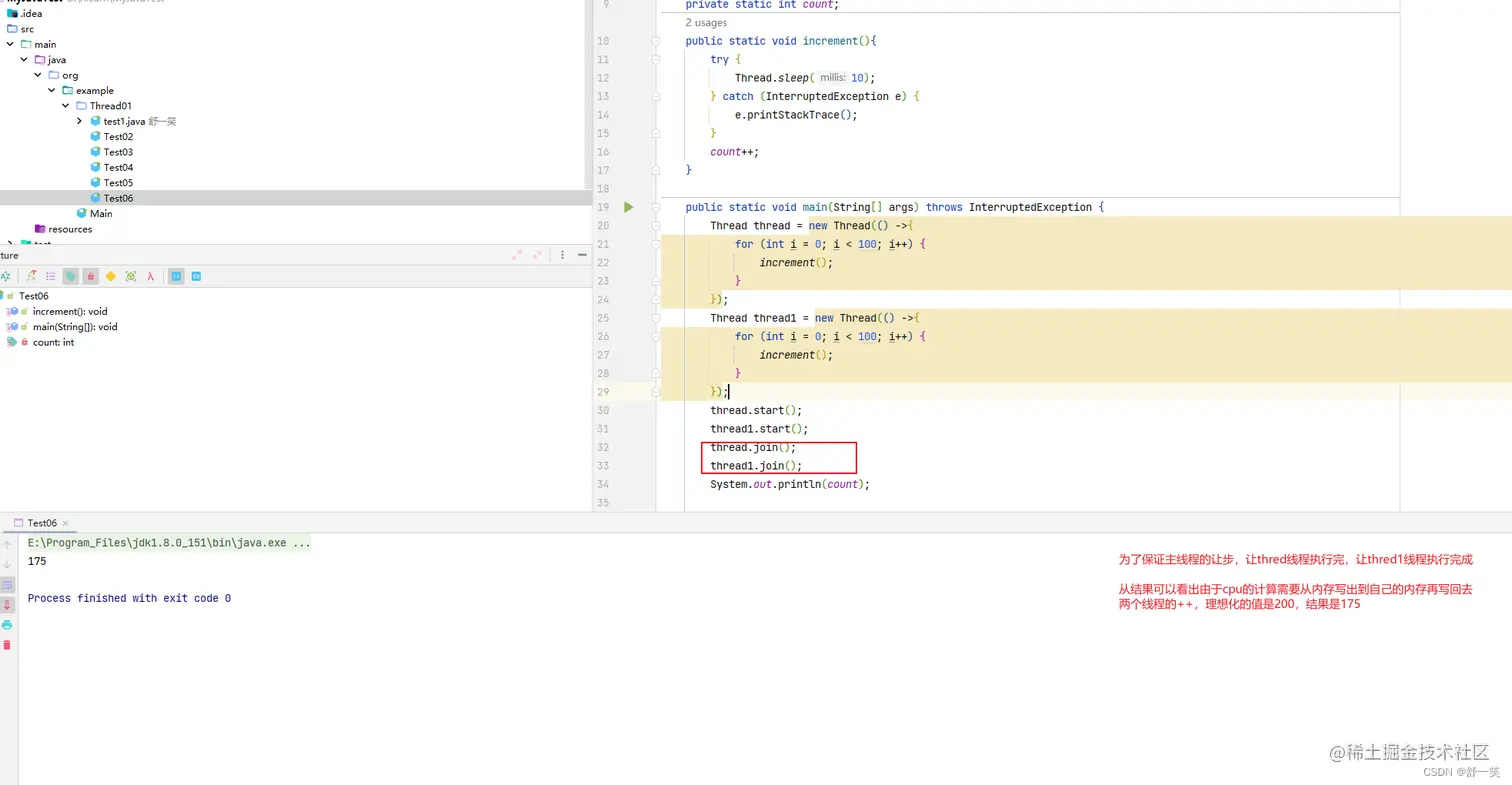This screenshot has width=1512, height=785.
Task: Toggle Show Anonymous Classes in Structure
Action: click(131, 276)
